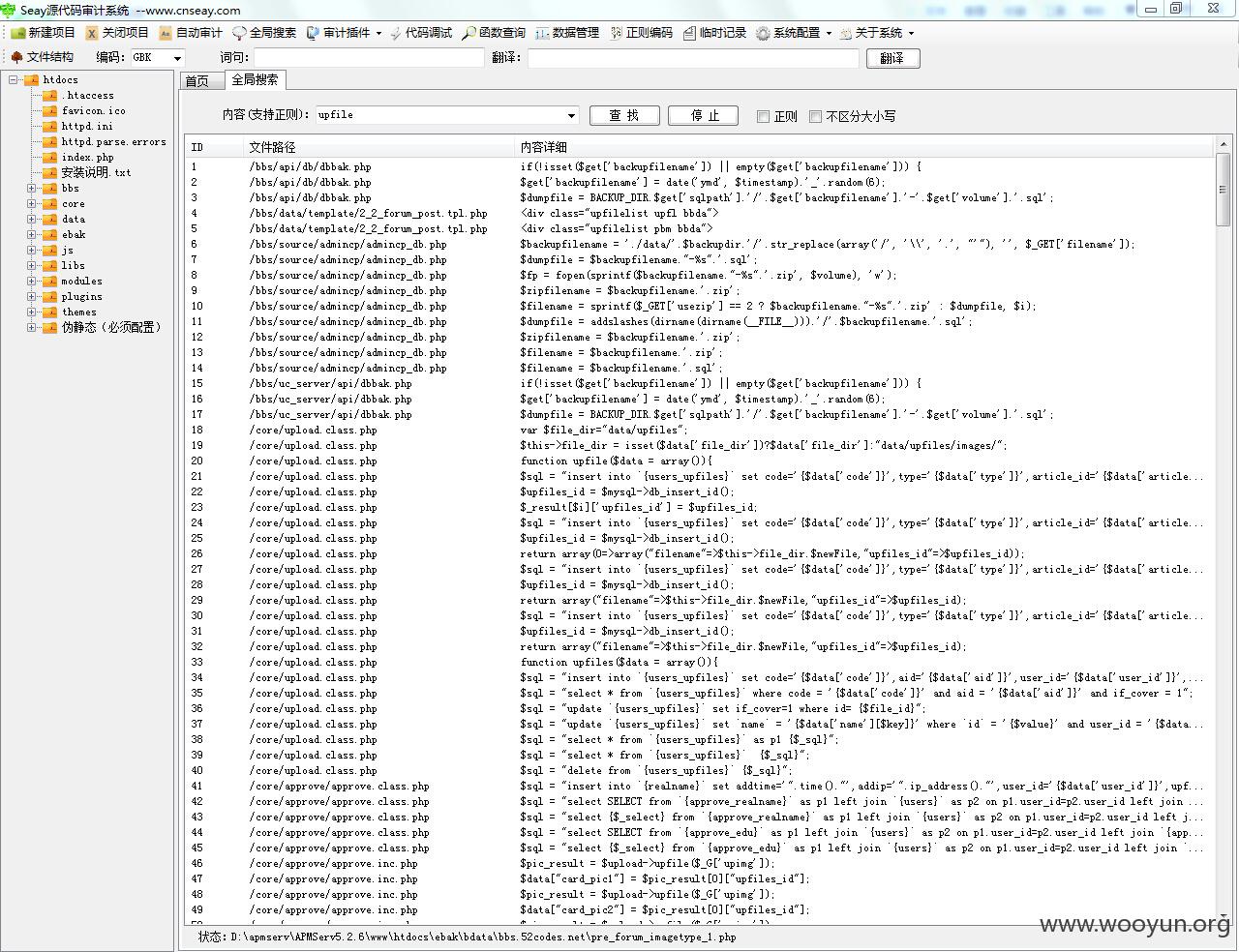Click the plugins folder icon
Image resolution: width=1239 pixels, height=952 pixels.
[49, 297]
